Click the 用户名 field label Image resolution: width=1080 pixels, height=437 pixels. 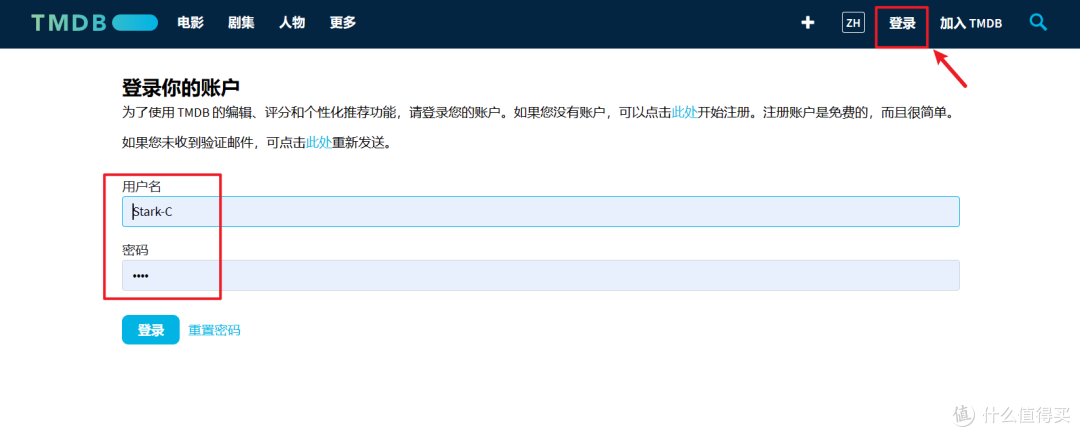pyautogui.click(x=141, y=186)
